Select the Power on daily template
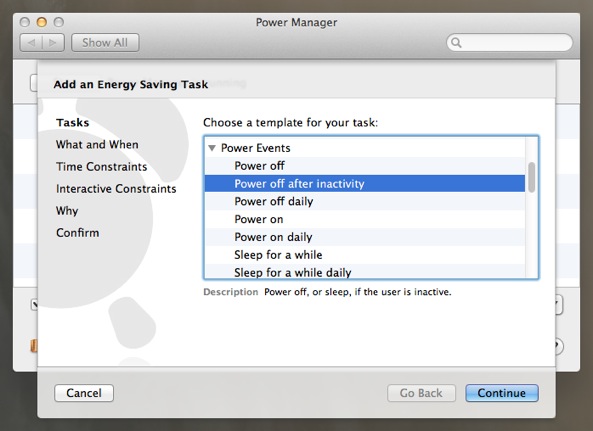The height and width of the screenshot is (431, 593). (x=365, y=237)
